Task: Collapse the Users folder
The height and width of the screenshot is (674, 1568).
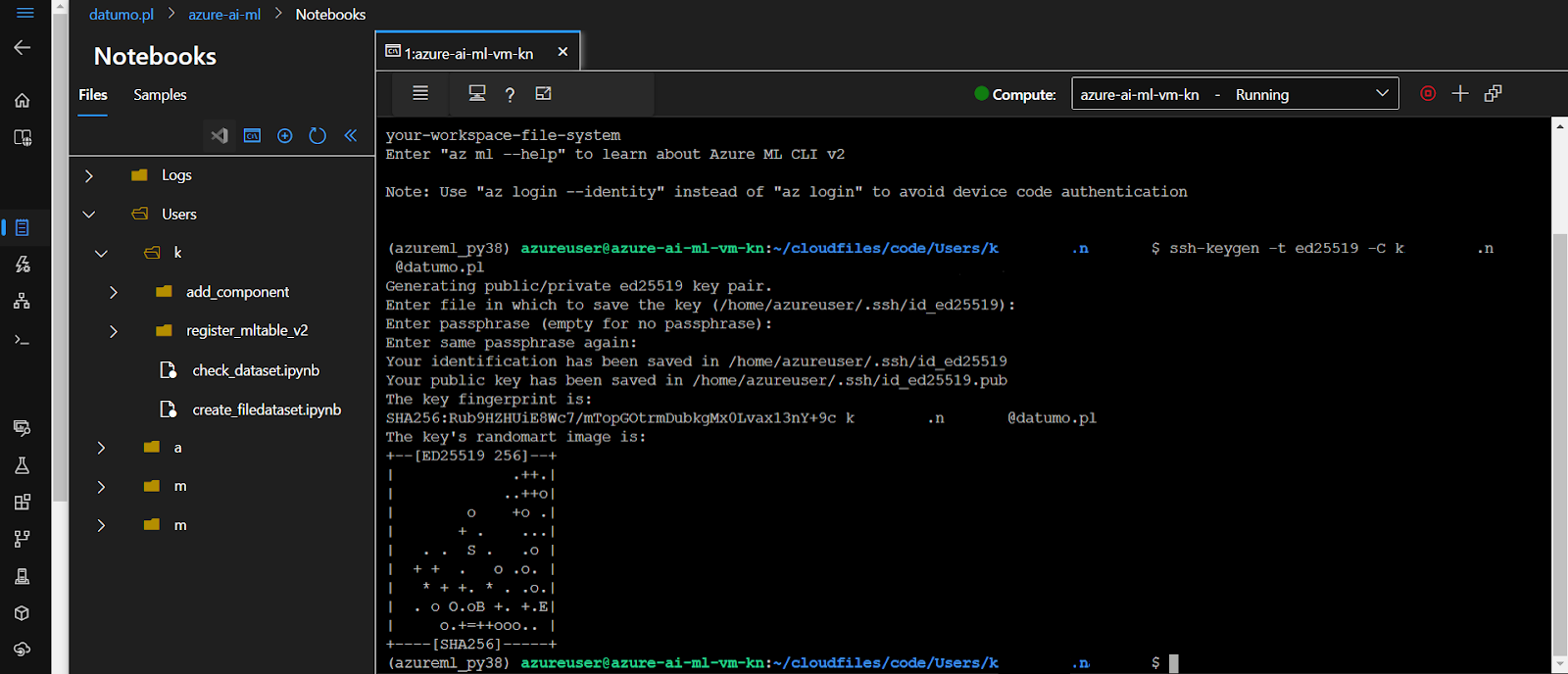Action: tap(89, 214)
